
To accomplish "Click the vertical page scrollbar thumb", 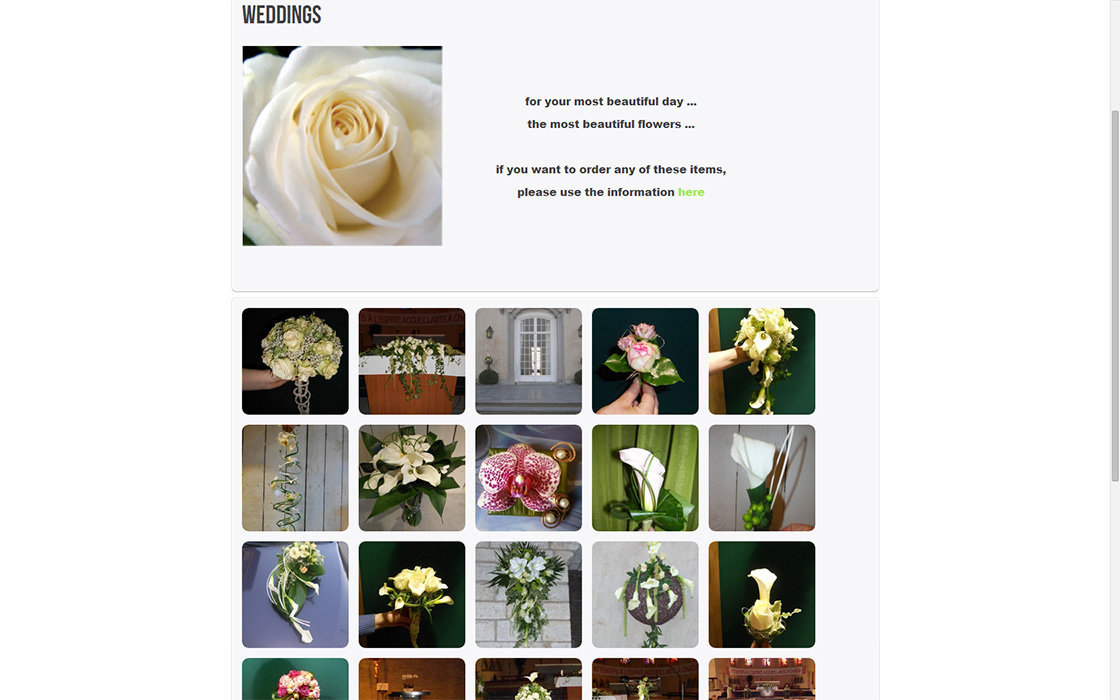I will [x=1114, y=296].
